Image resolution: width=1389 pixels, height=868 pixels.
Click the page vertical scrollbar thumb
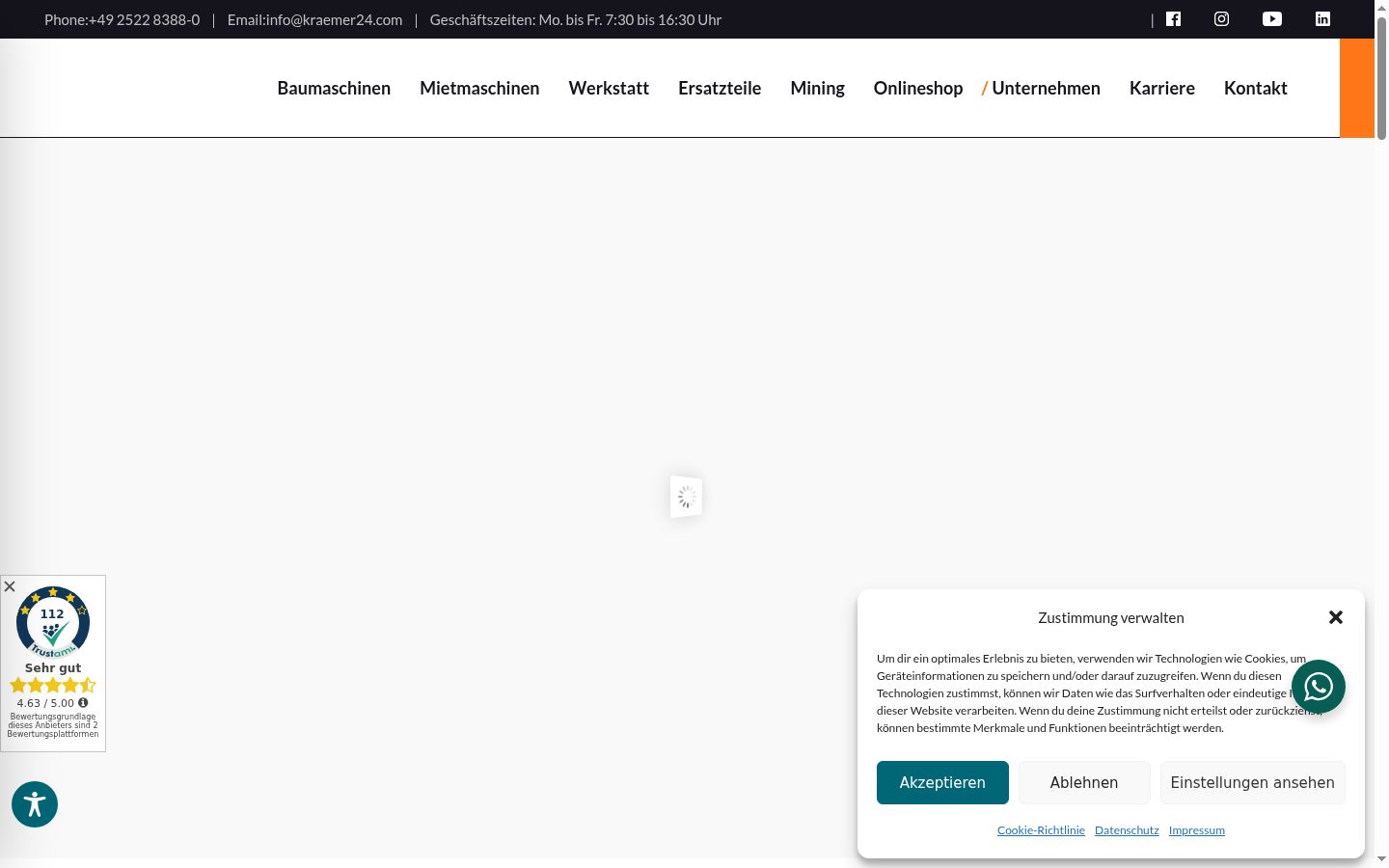(x=1381, y=77)
